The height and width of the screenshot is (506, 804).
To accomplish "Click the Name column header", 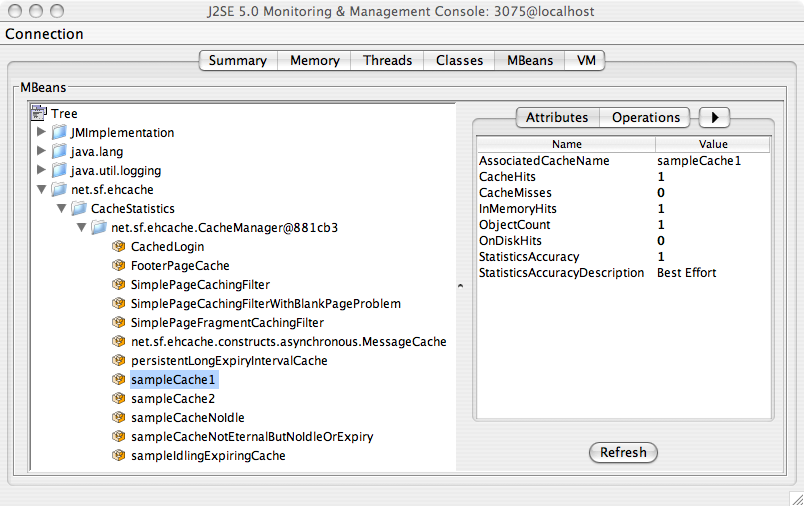I will 566,144.
